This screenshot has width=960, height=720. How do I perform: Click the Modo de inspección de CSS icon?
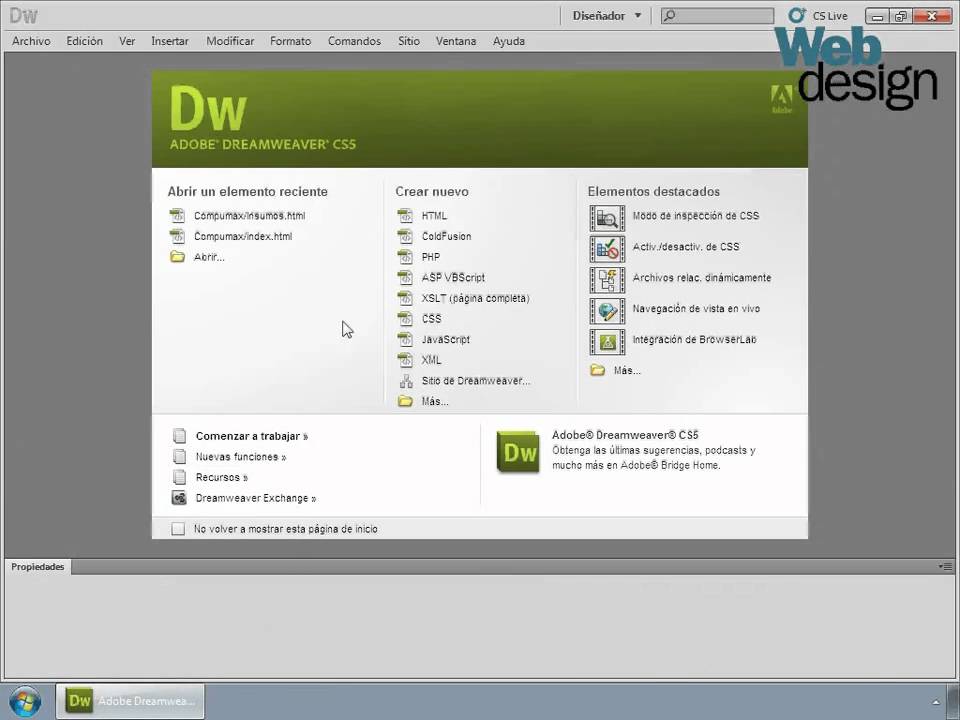point(607,219)
